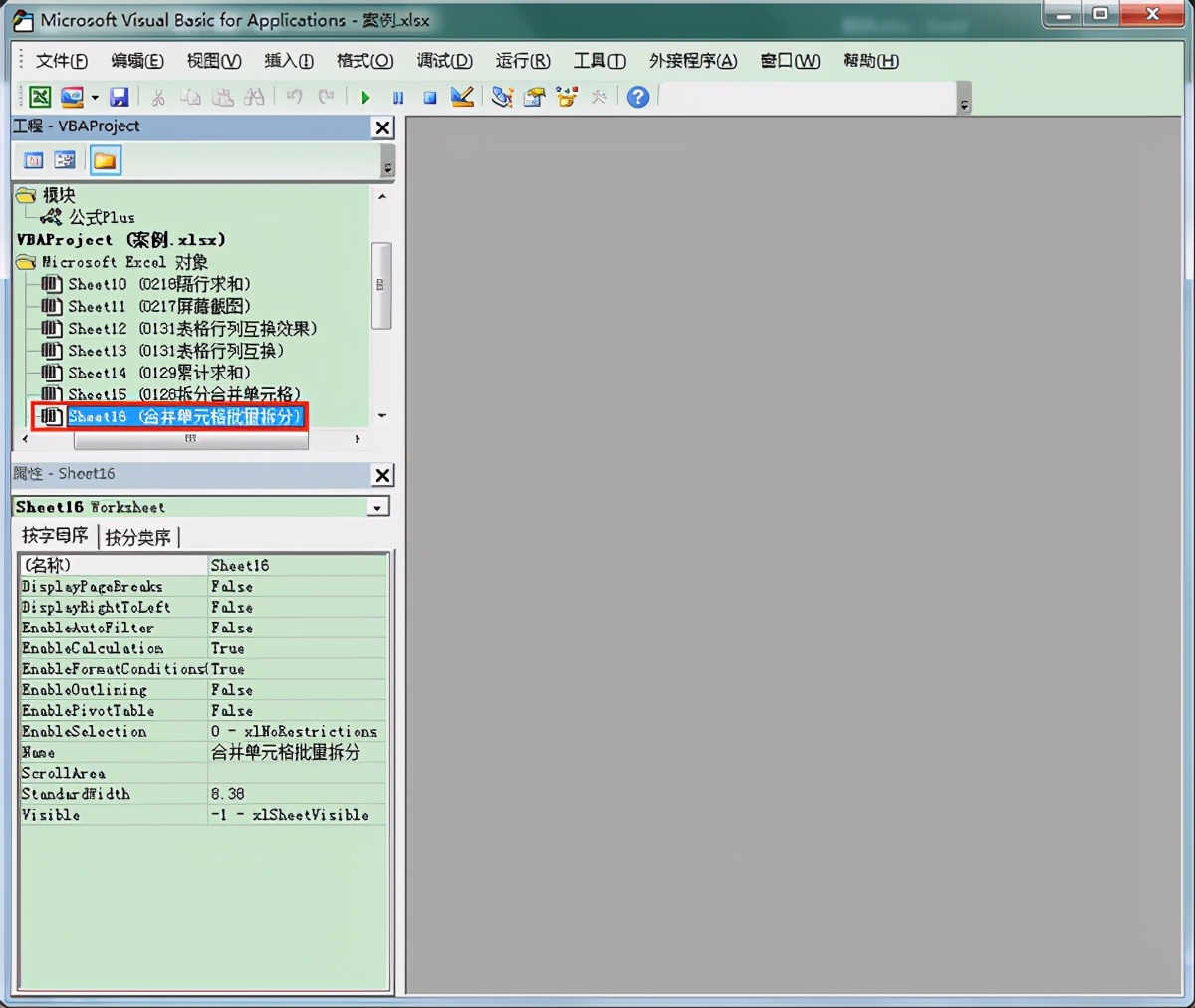Select EnableSelection xlNoRestrictions value
This screenshot has height=1008, width=1195.
coord(297,731)
